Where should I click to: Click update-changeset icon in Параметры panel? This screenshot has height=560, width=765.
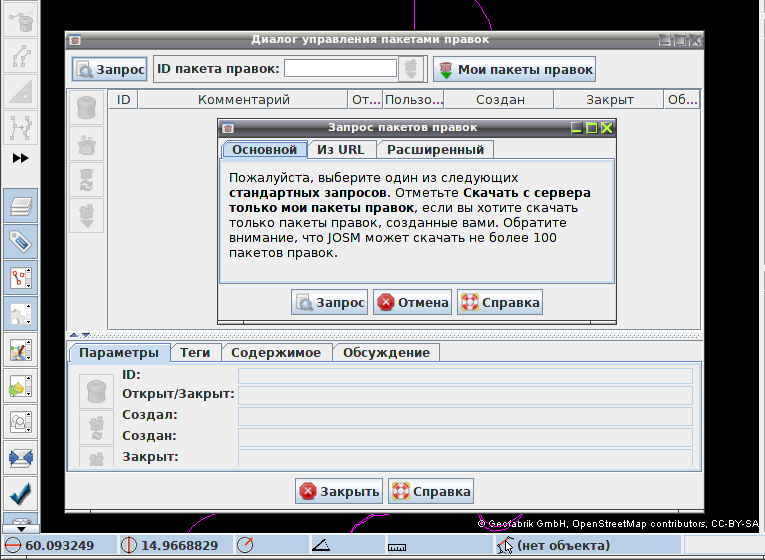pos(96,427)
